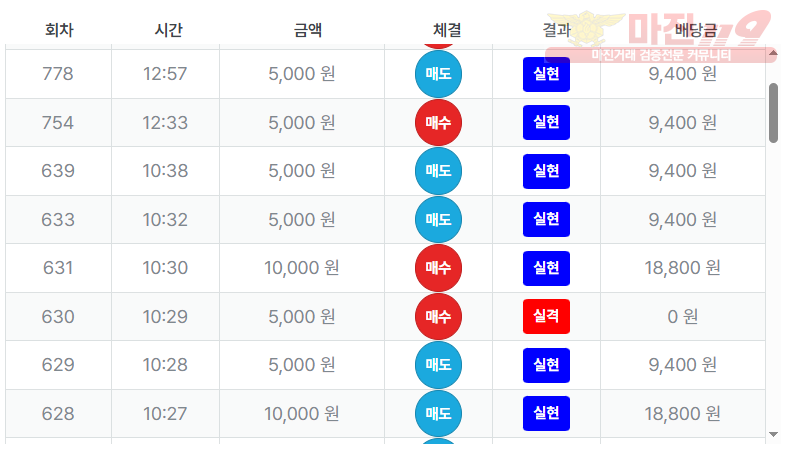The image size is (788, 449).
Task: Select the red 매수 circle in row 631
Action: pos(438,268)
